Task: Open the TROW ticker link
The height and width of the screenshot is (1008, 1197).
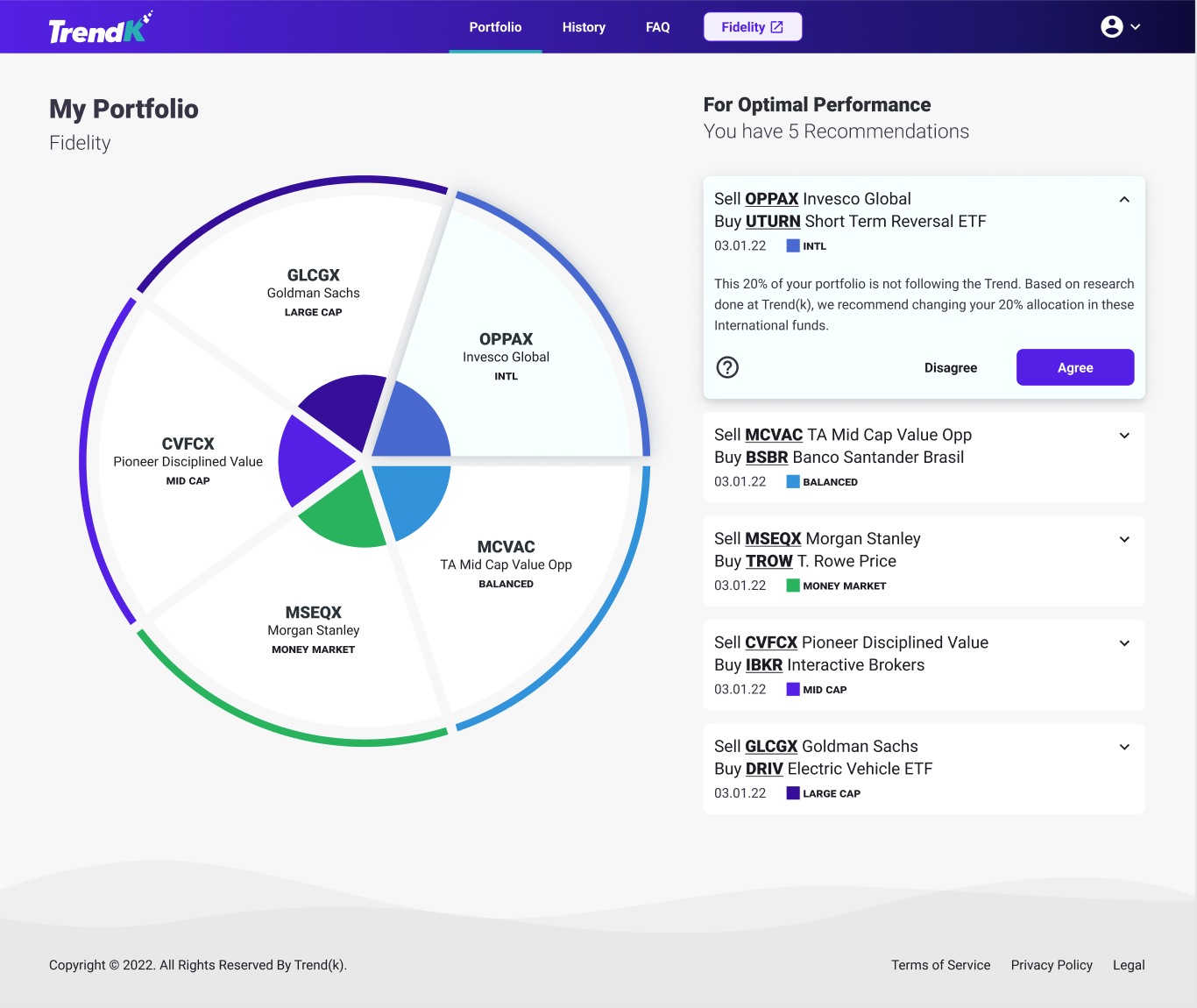Action: click(769, 561)
